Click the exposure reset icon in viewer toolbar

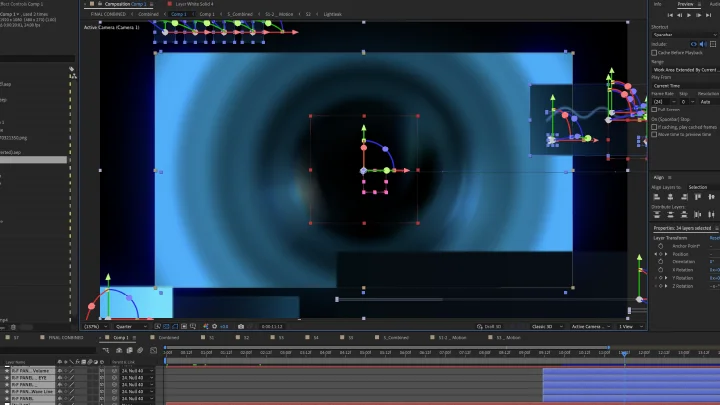click(214, 326)
